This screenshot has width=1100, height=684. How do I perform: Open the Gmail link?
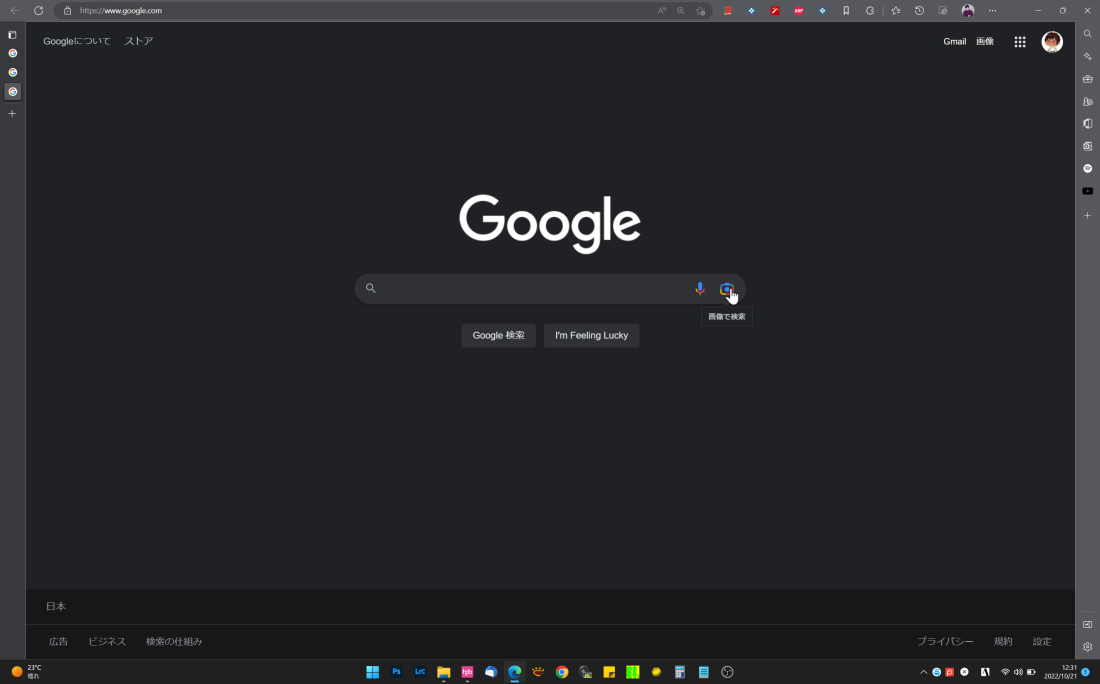(x=954, y=41)
